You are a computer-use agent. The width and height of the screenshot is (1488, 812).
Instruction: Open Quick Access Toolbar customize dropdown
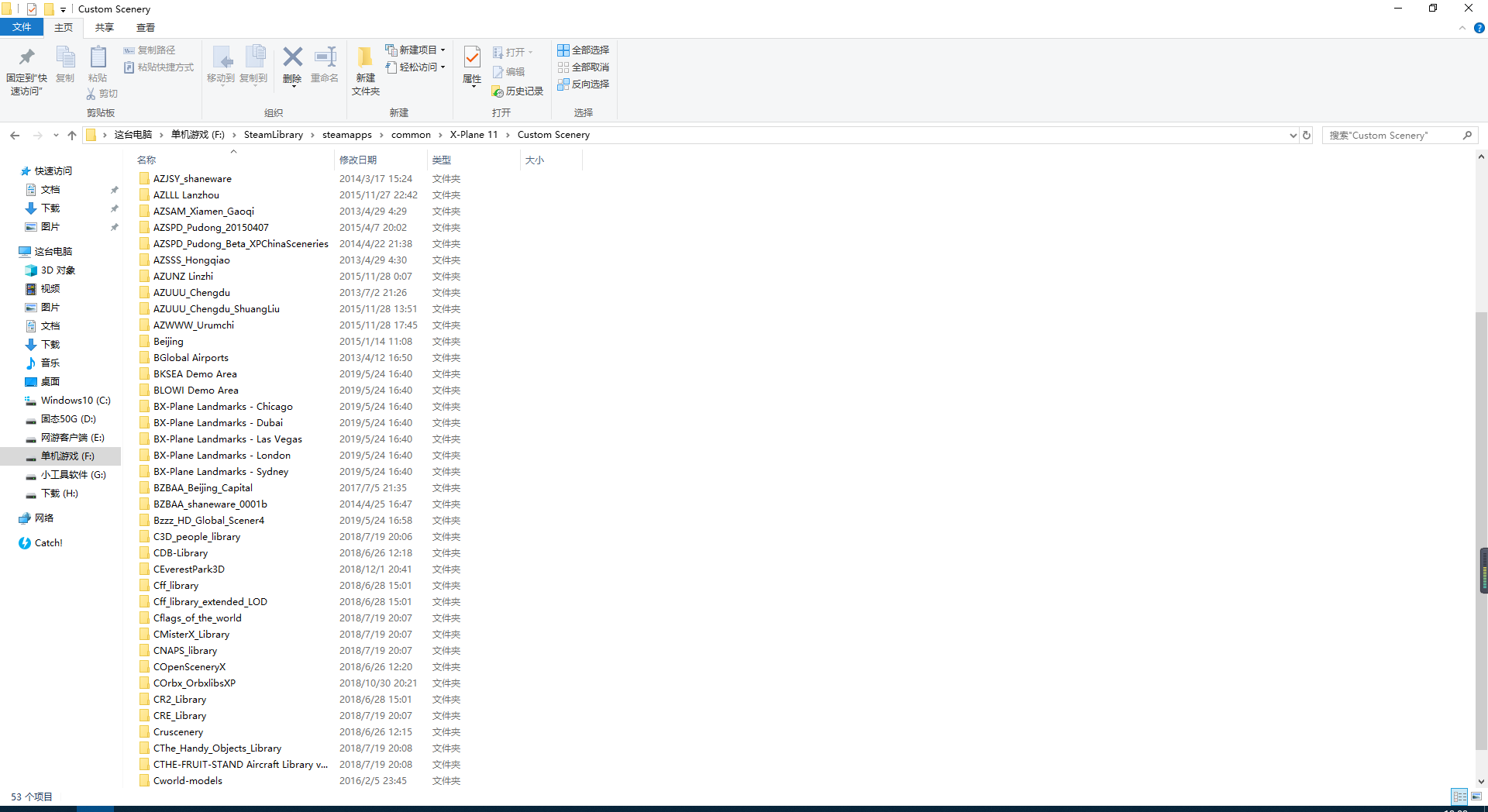click(63, 10)
